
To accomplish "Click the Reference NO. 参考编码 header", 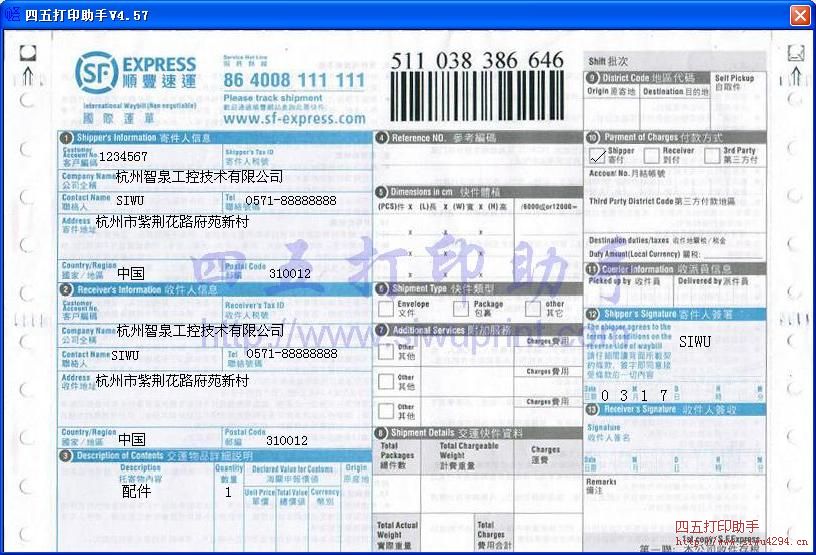I will point(478,137).
